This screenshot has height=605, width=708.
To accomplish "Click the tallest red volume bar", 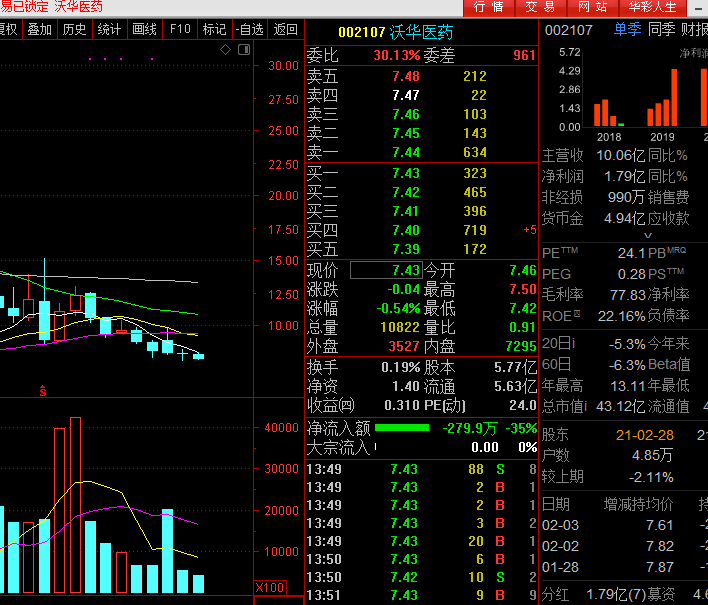I will [75, 505].
